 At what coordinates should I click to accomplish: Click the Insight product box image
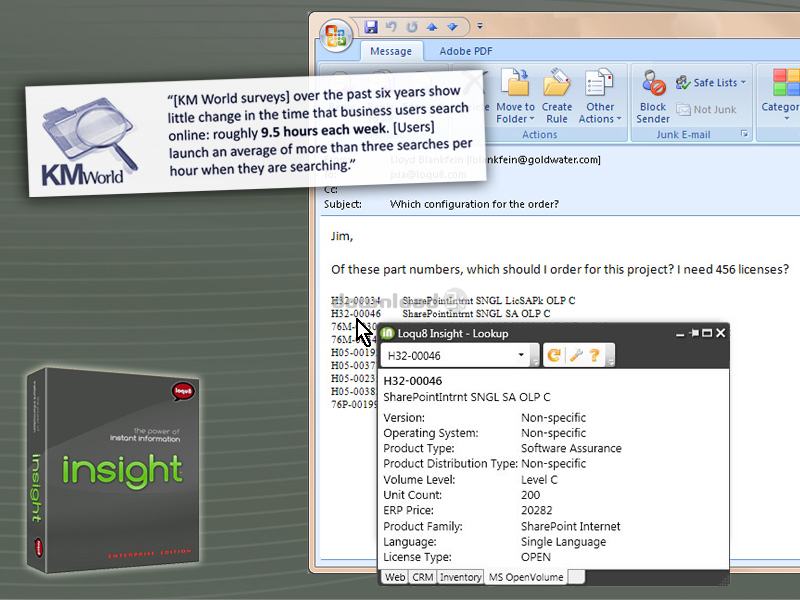tap(113, 470)
